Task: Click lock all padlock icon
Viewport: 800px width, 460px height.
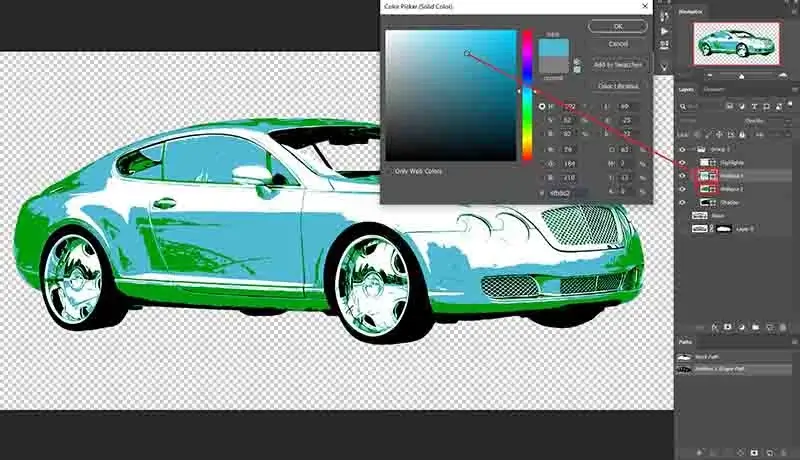Action: (x=742, y=135)
